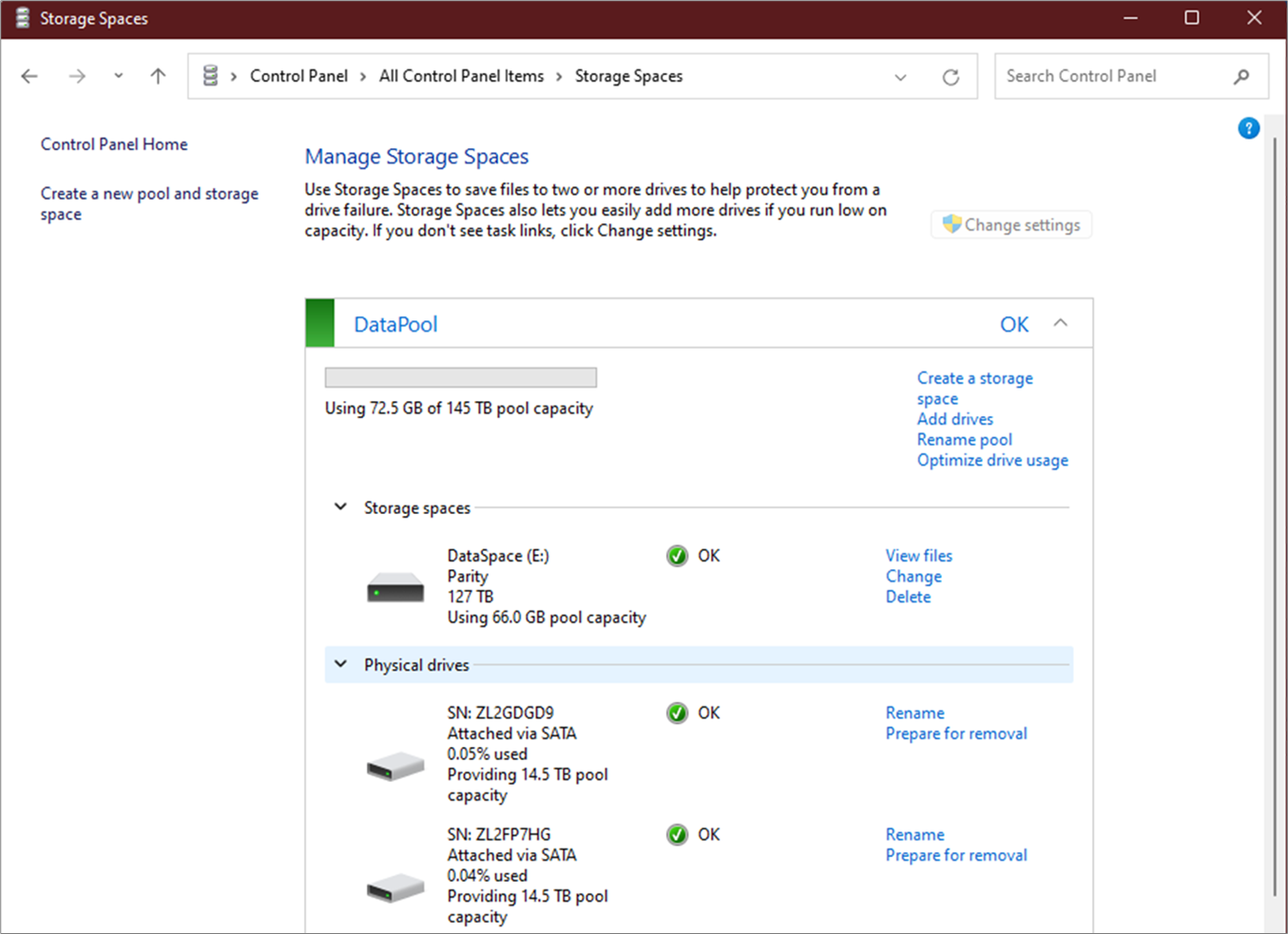Screen dimensions: 1288x934
Task: Click Change for DataSpace storage space
Action: click(x=913, y=577)
